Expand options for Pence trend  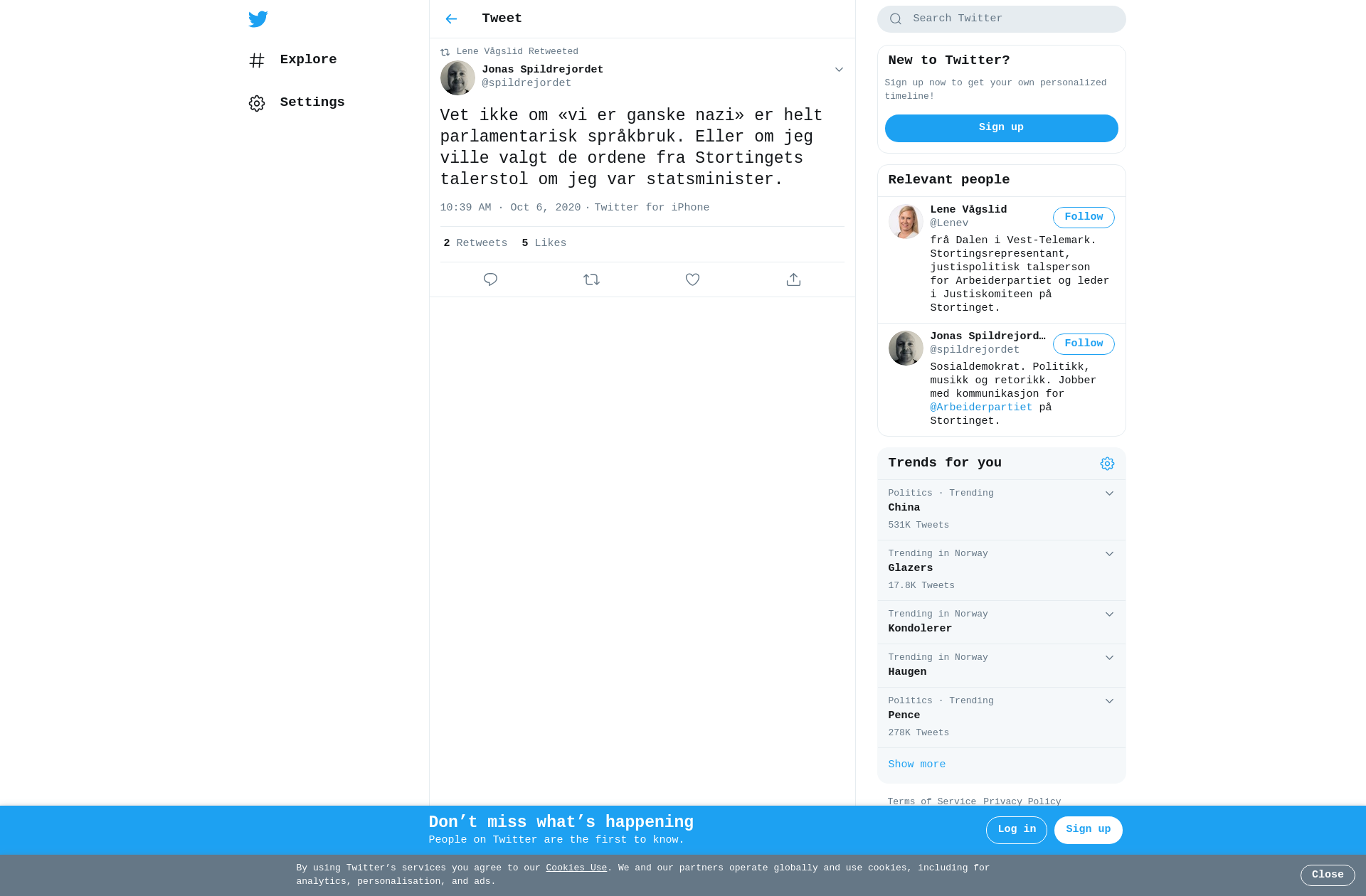pos(1109,701)
